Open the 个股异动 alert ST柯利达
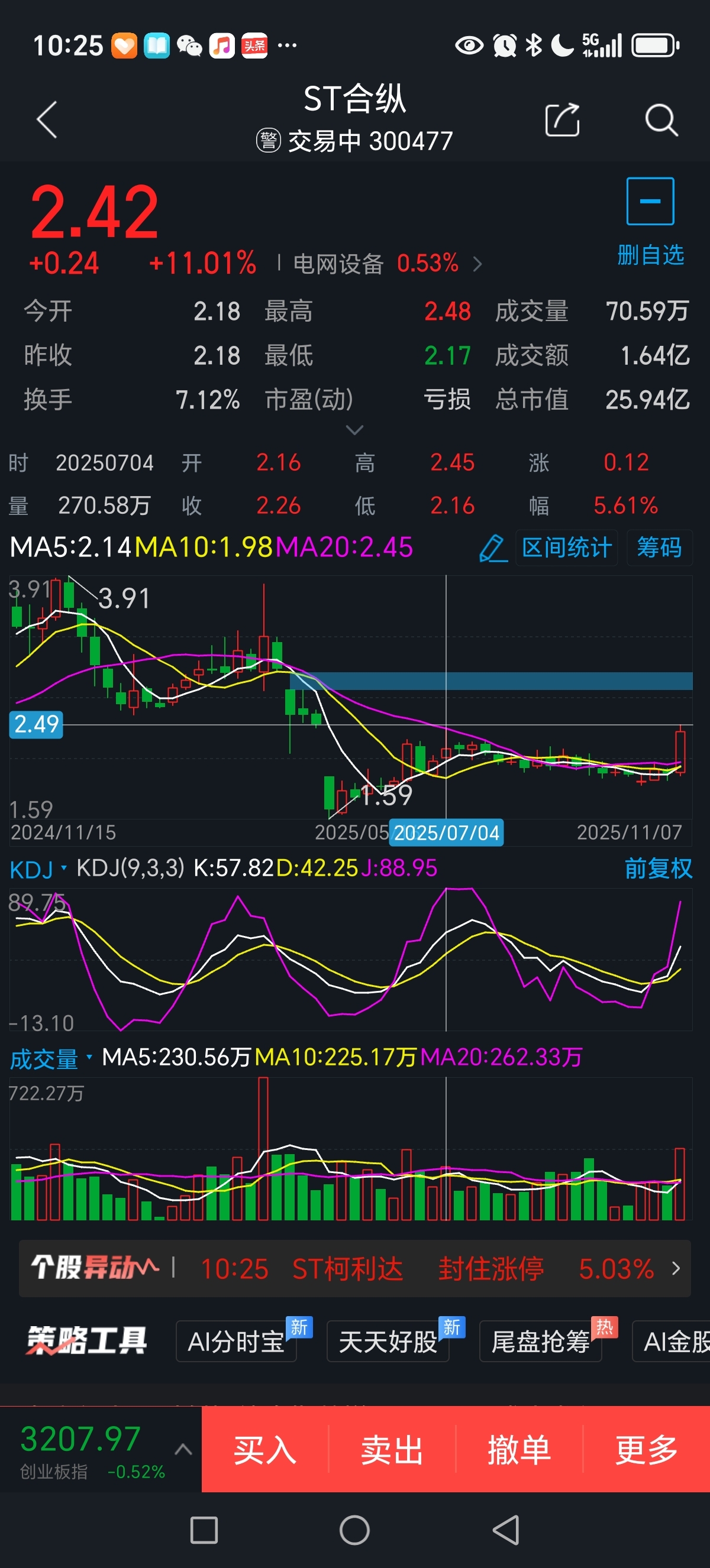The width and height of the screenshot is (710, 1568). 354,1268
